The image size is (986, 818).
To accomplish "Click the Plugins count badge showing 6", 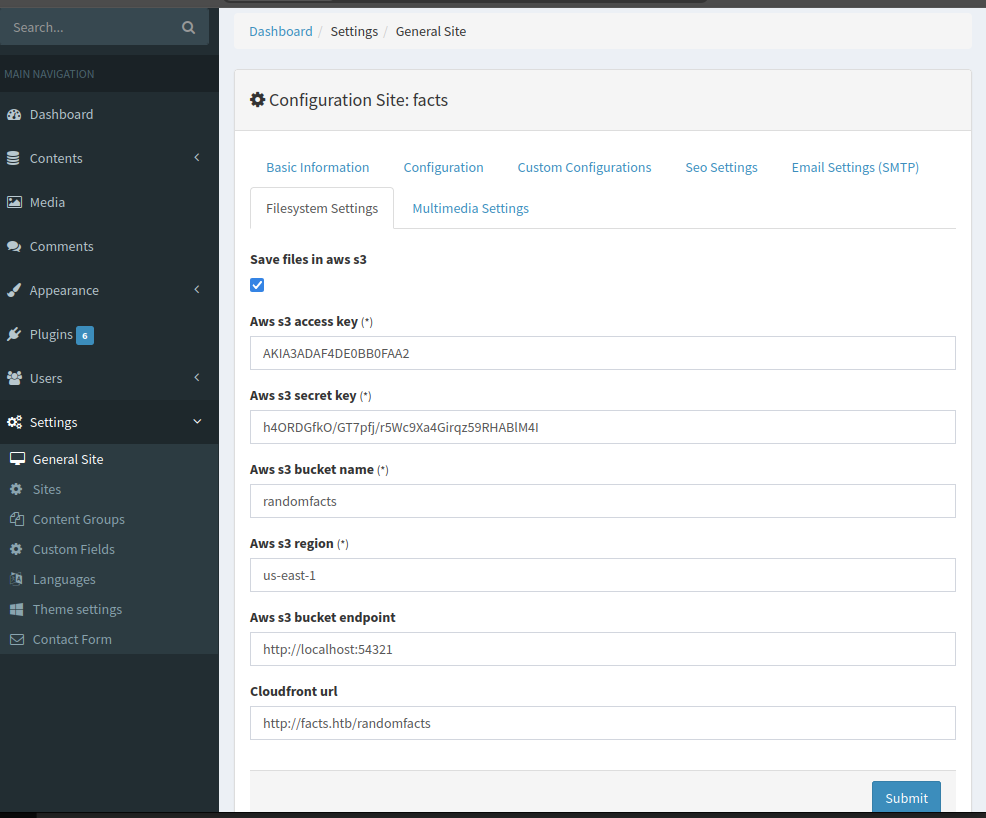I will pos(85,335).
